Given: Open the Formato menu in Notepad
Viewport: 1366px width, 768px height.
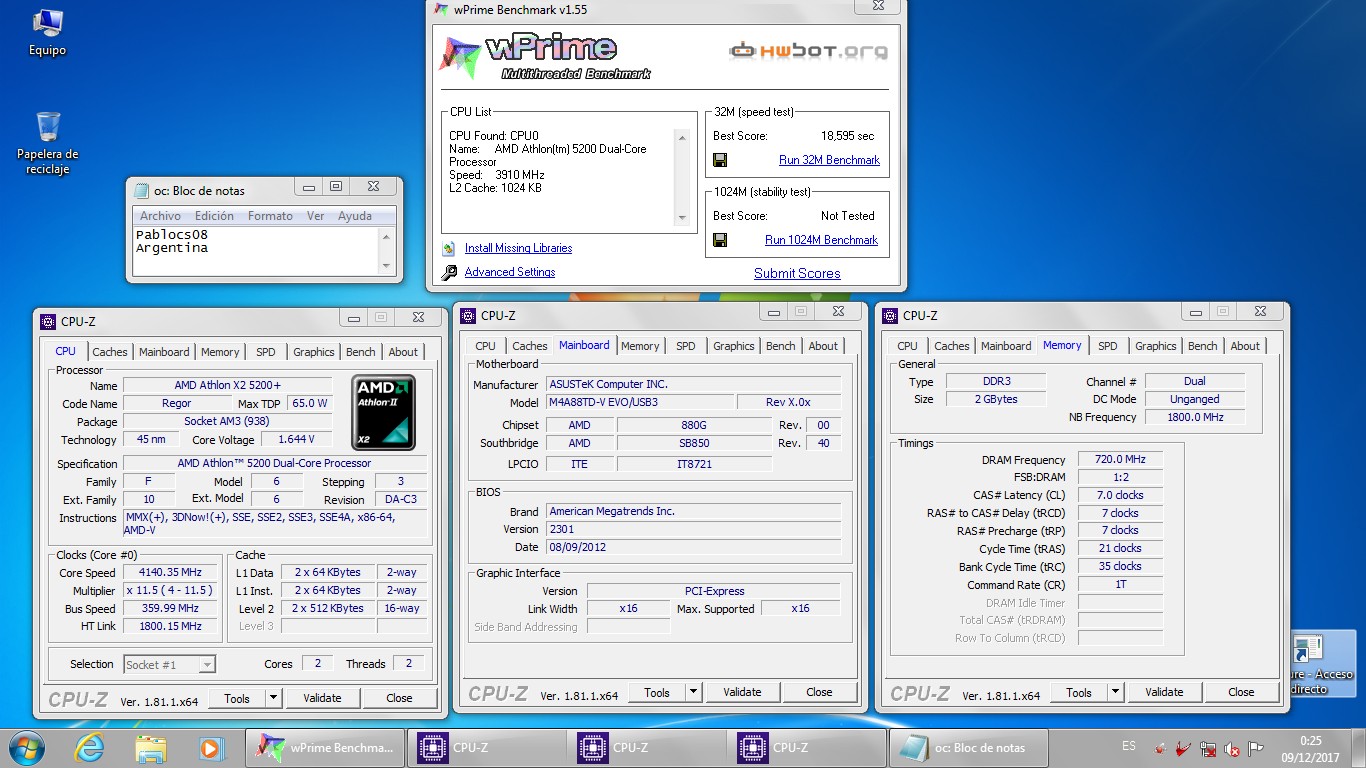Looking at the screenshot, I should (270, 216).
